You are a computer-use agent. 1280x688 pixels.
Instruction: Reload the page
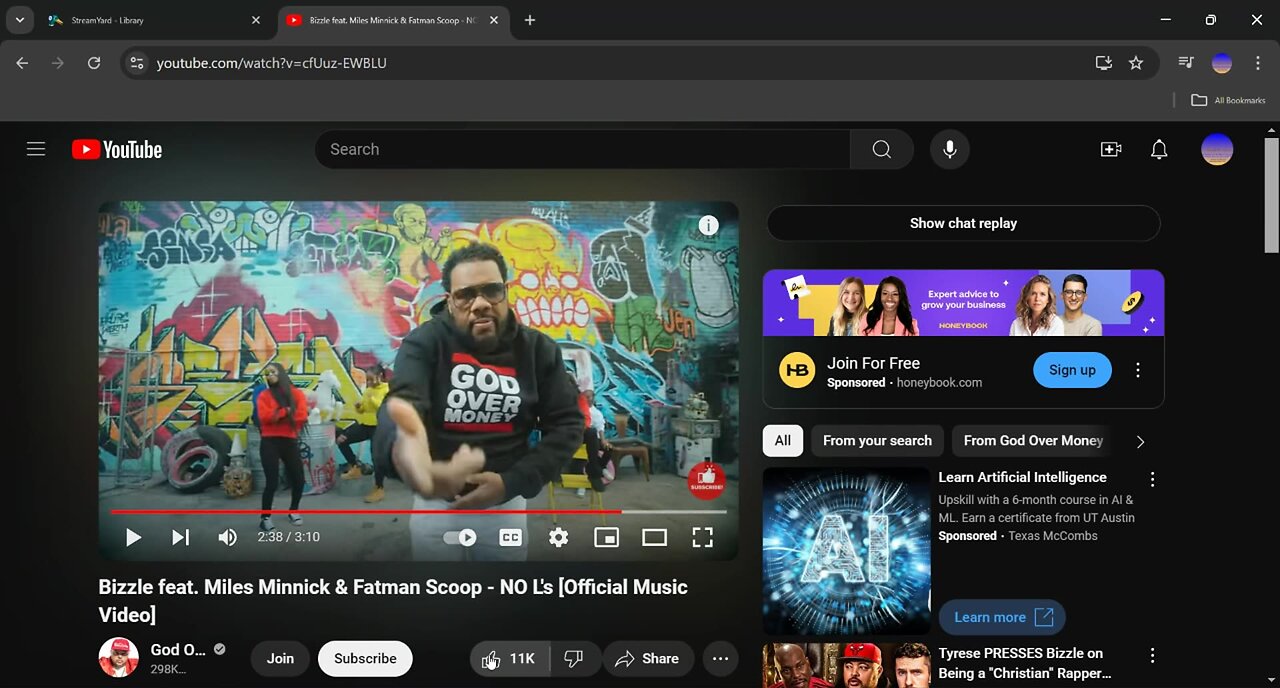[94, 63]
